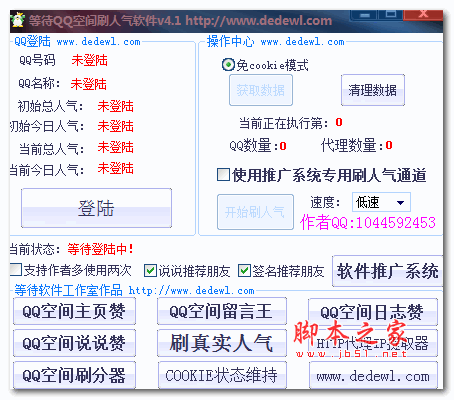Click the 代理数量 count value
This screenshot has height=400, width=454.
(389, 145)
